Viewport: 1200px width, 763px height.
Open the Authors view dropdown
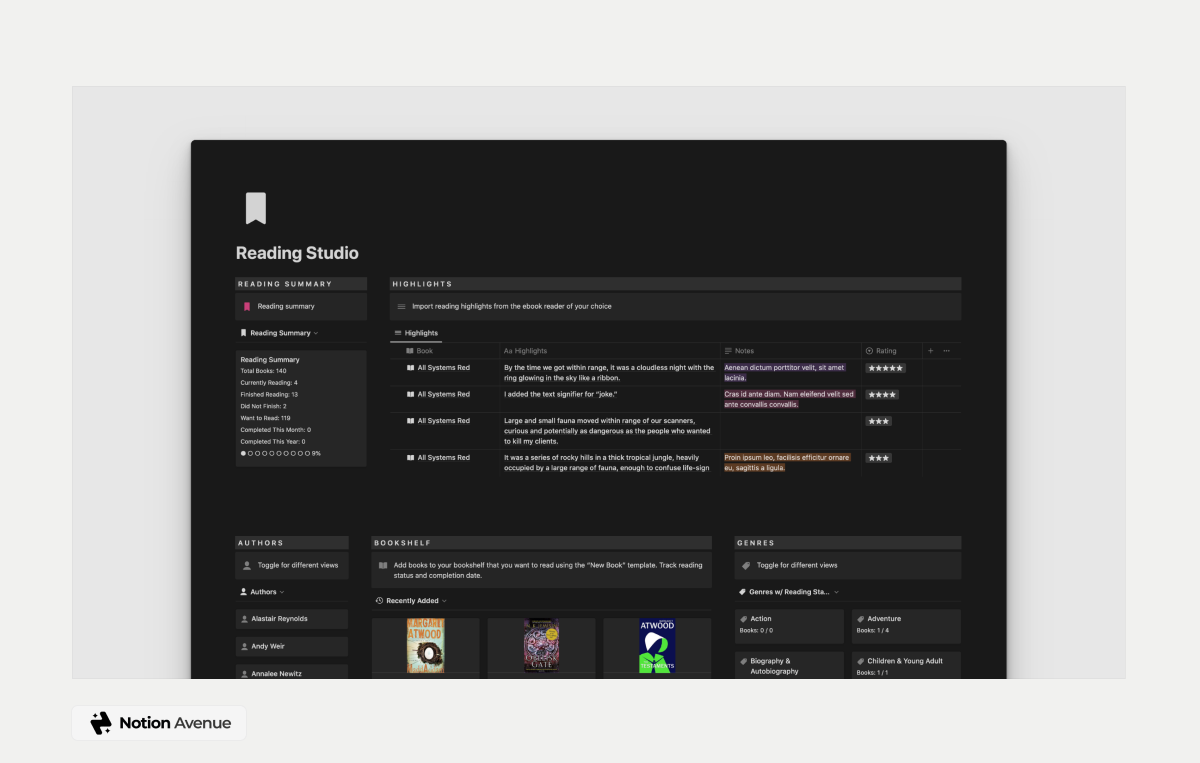[262, 592]
